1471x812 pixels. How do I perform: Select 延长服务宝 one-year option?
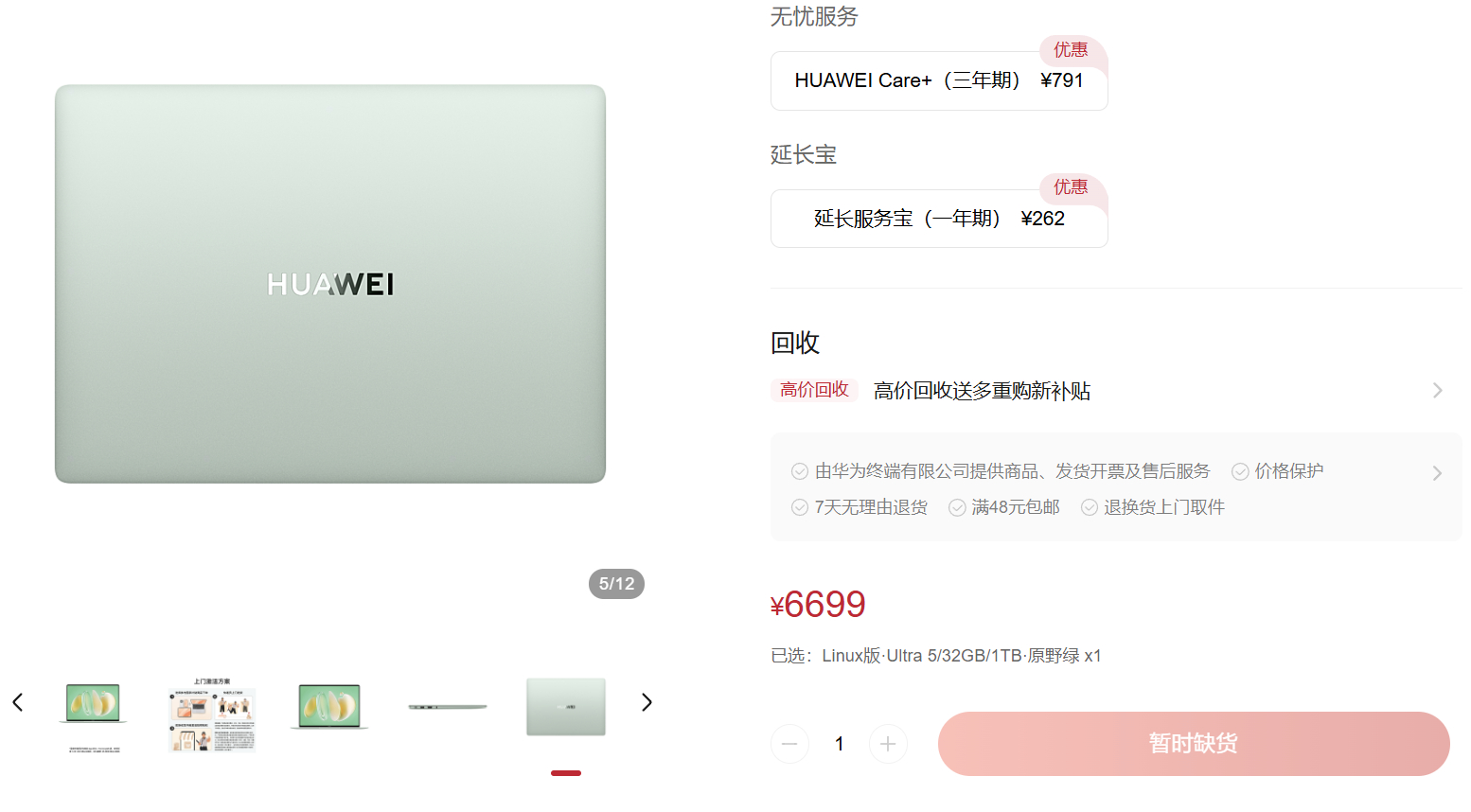click(939, 219)
